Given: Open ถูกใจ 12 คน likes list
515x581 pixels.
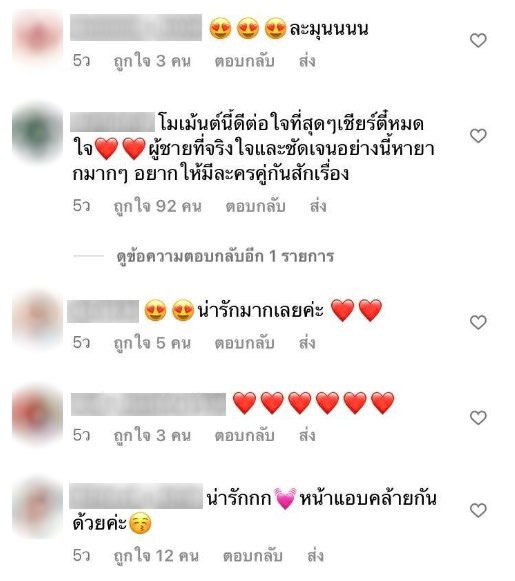Looking at the screenshot, I should (156, 556).
